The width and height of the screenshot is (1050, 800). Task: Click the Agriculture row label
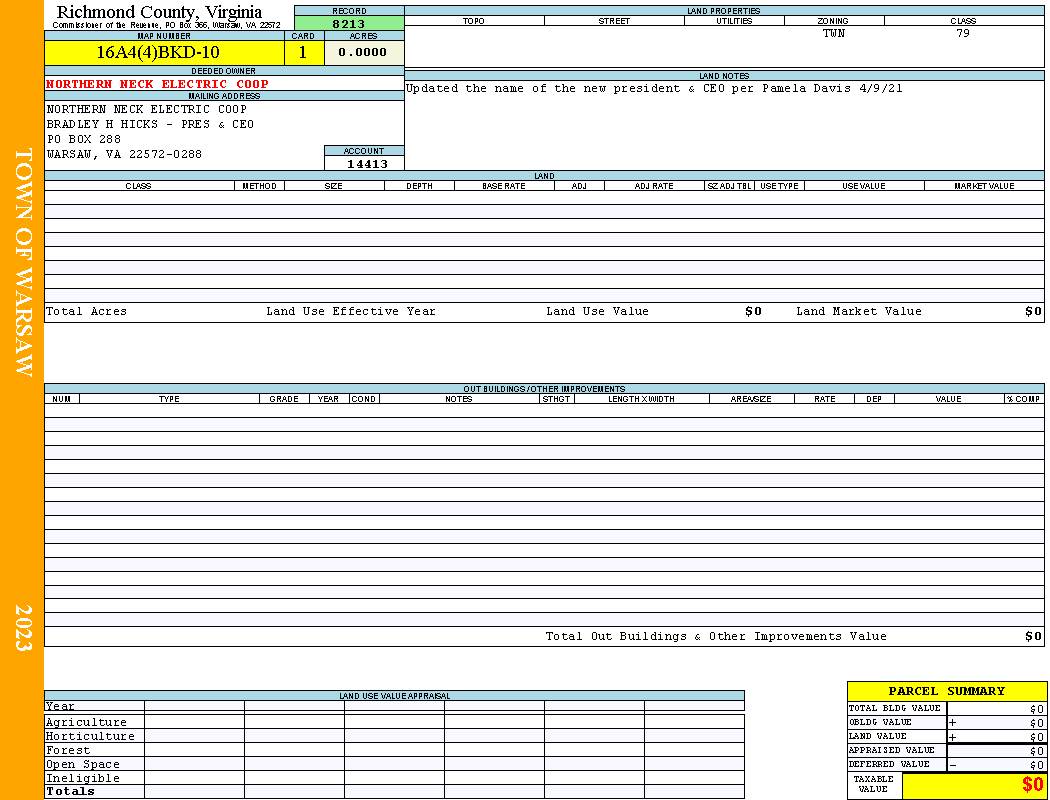pos(86,722)
